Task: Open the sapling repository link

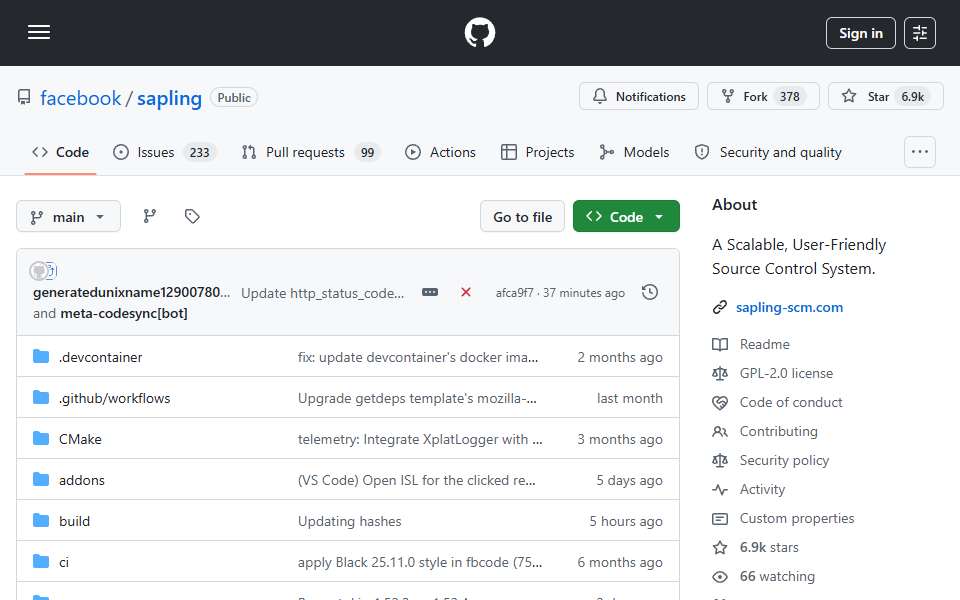Action: coord(169,98)
